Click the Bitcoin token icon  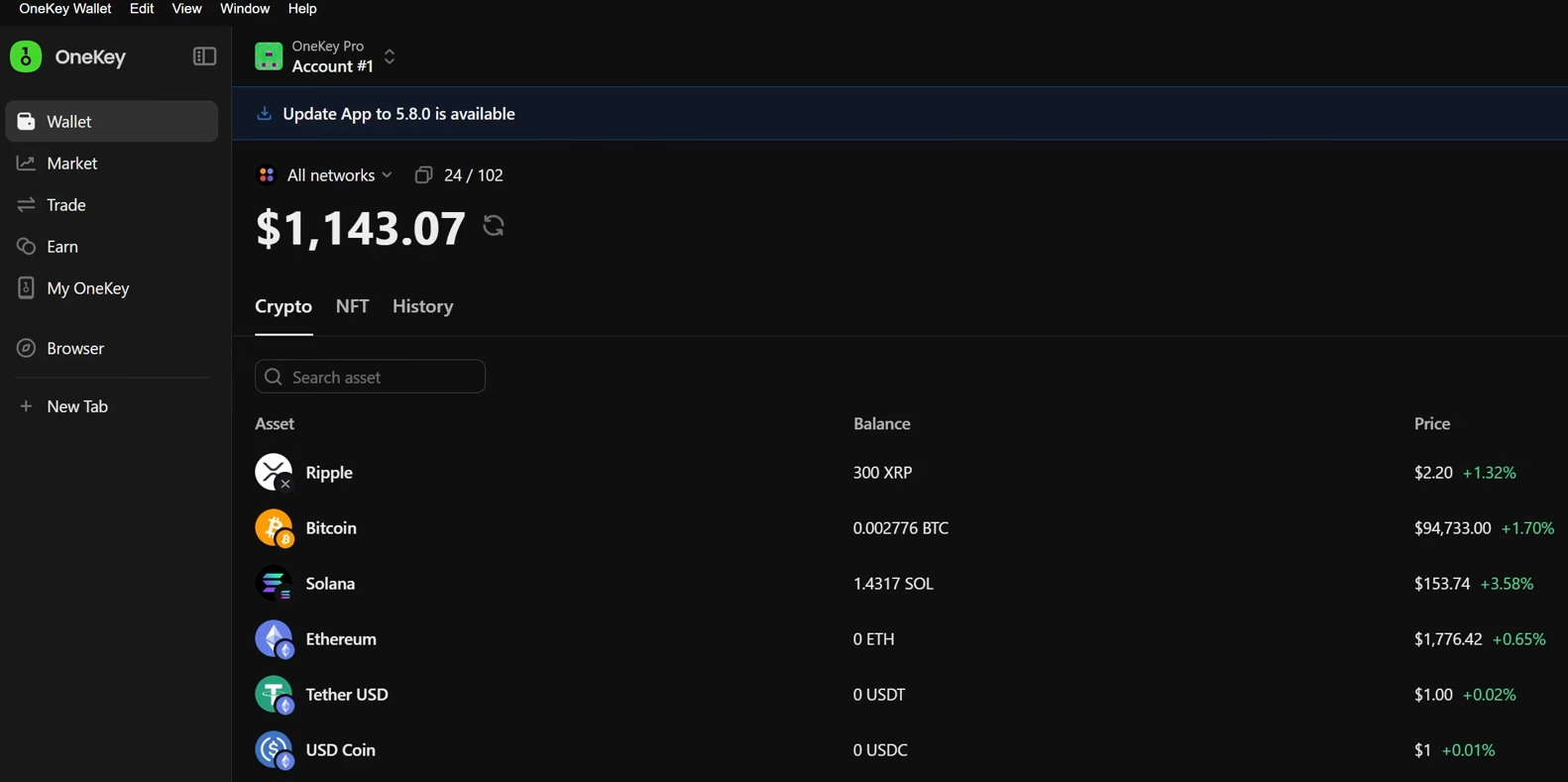point(274,527)
